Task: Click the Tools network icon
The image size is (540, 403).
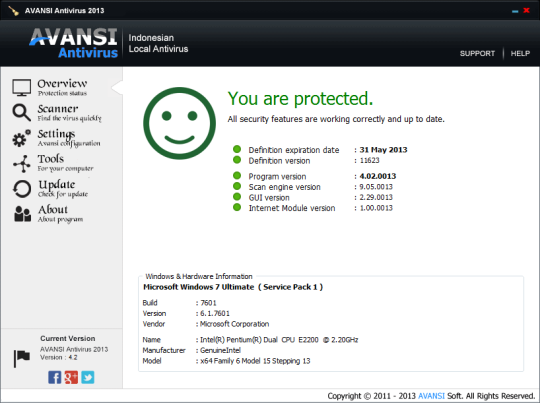Action: click(22, 163)
